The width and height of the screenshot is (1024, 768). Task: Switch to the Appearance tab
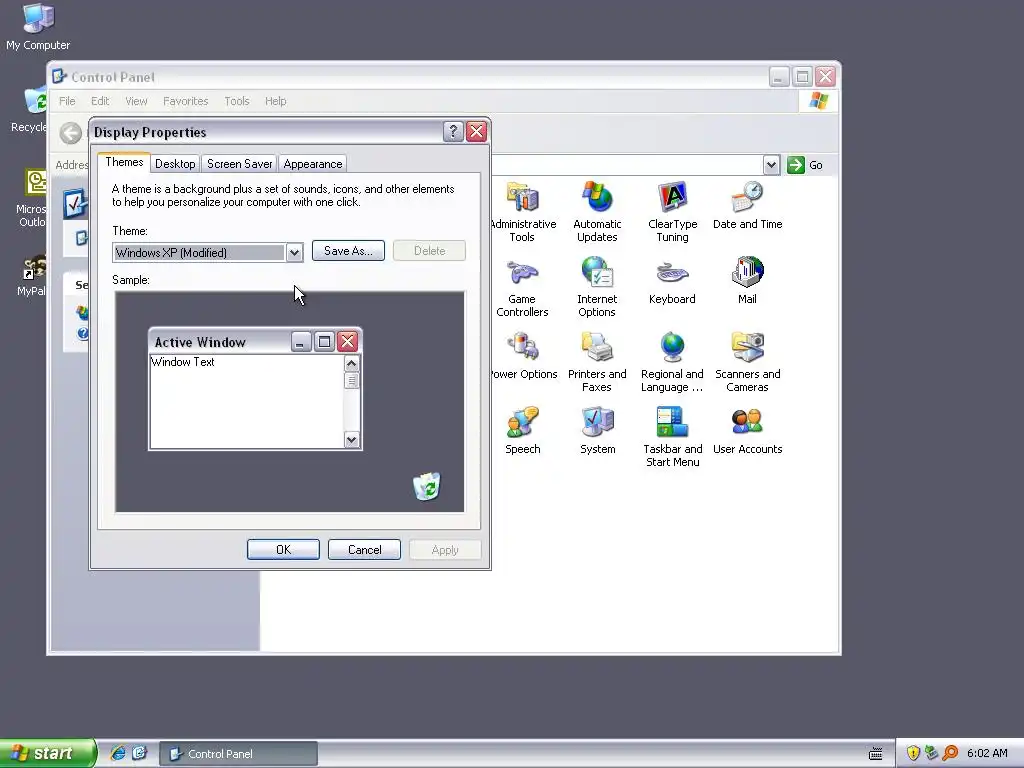click(x=313, y=164)
